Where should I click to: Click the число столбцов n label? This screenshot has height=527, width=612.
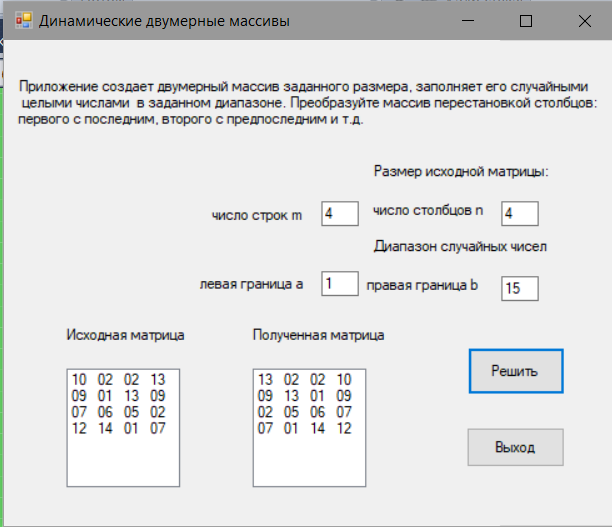tap(428, 210)
